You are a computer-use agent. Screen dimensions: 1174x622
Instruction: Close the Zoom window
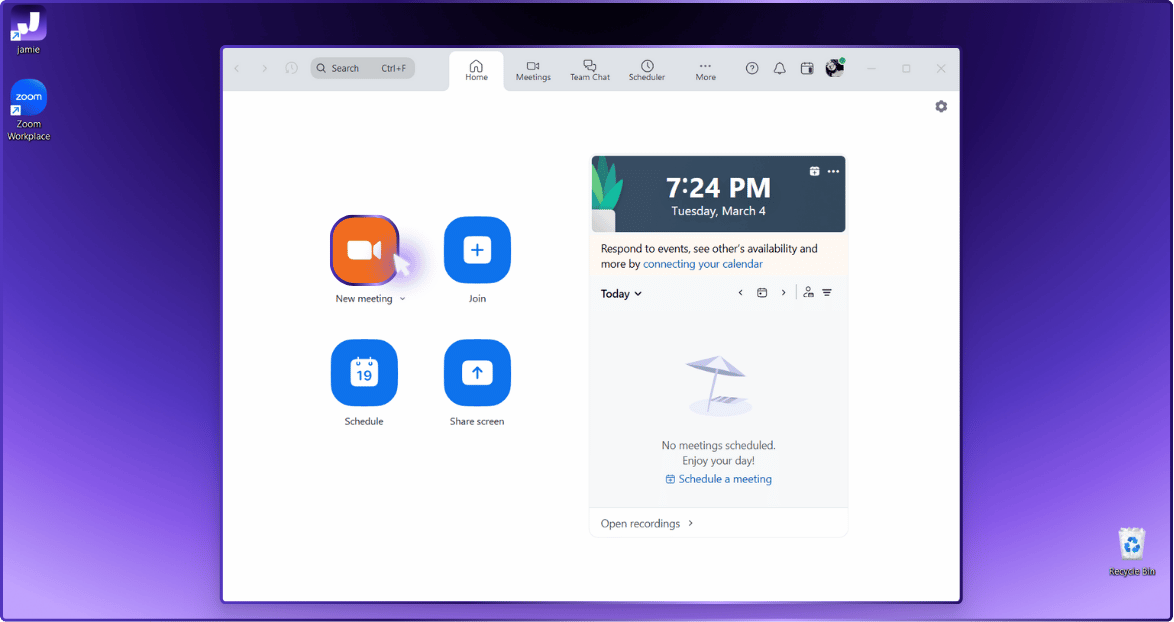pos(941,68)
